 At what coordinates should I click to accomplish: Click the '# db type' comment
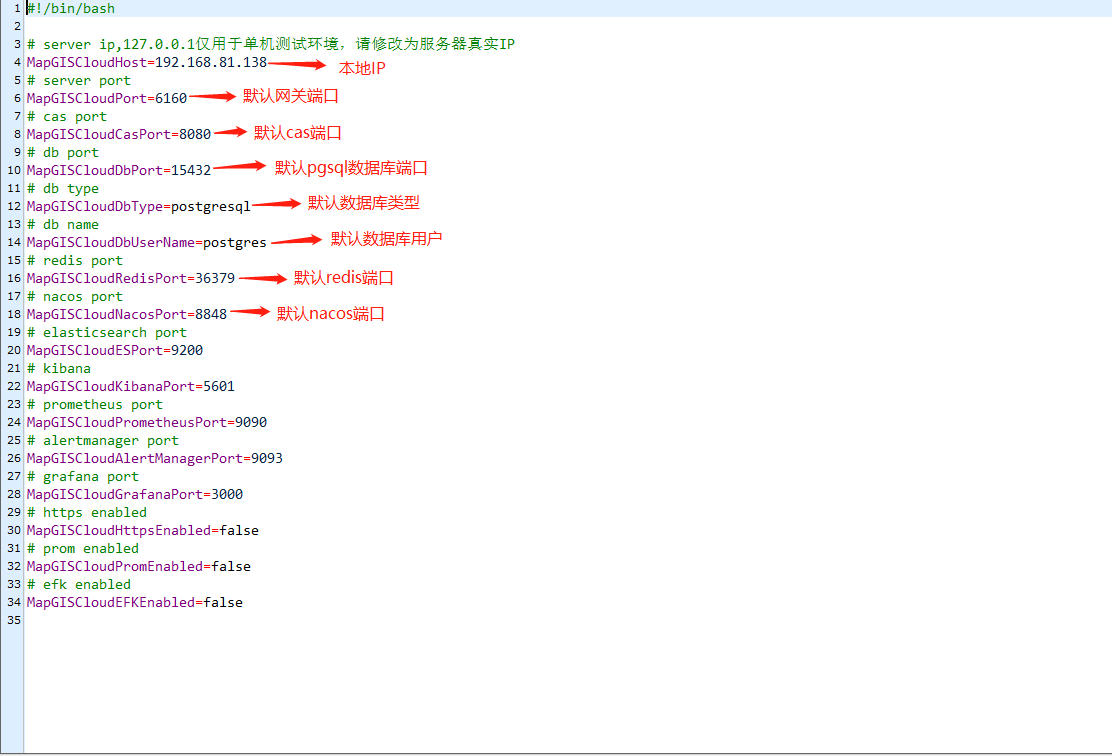point(63,189)
